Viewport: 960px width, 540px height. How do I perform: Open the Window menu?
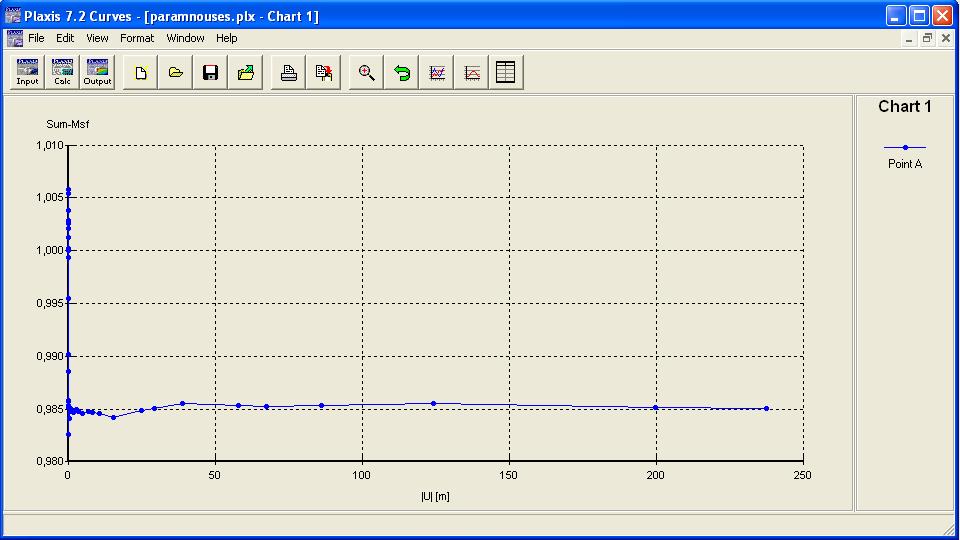click(185, 38)
